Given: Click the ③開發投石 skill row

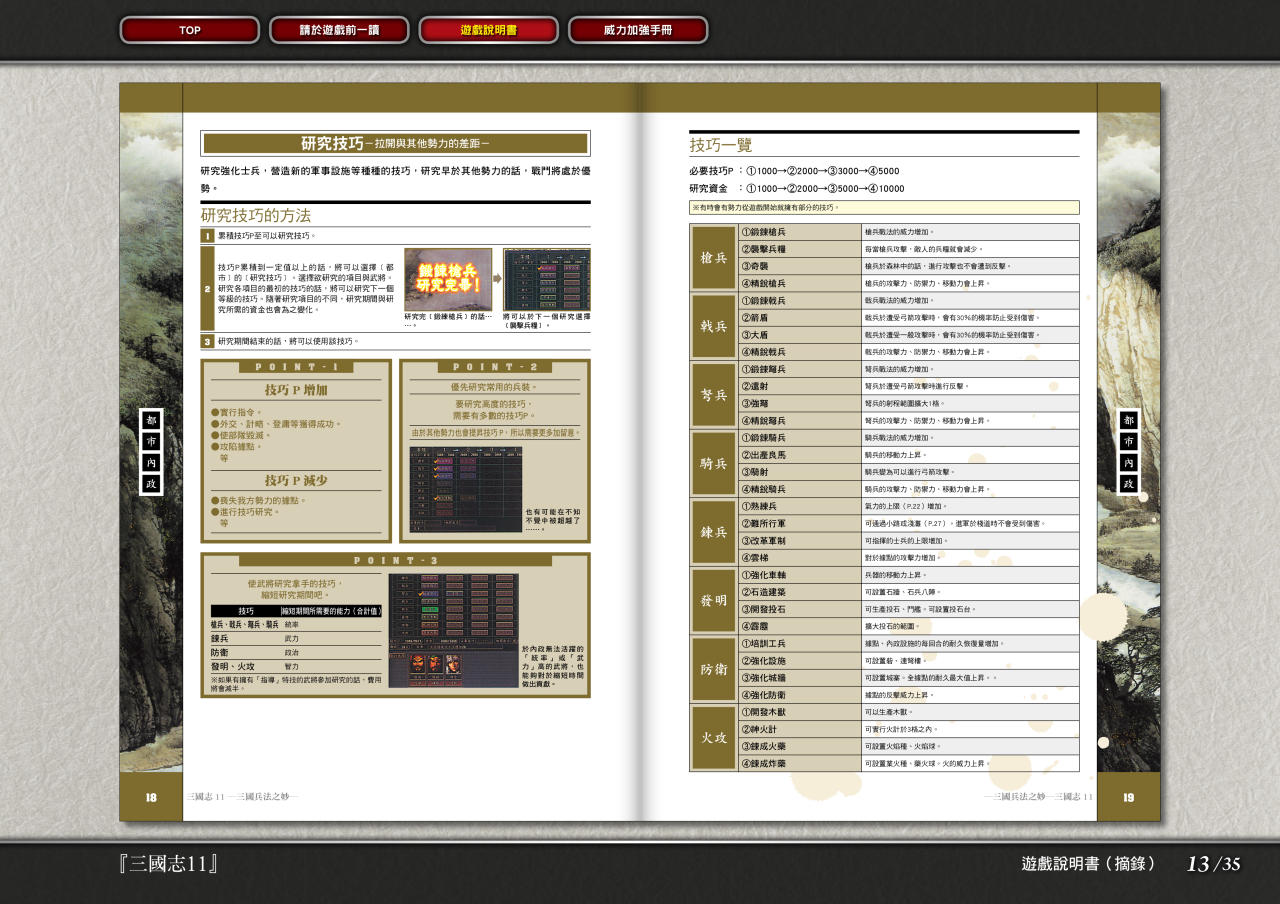Looking at the screenshot, I should (908, 609).
